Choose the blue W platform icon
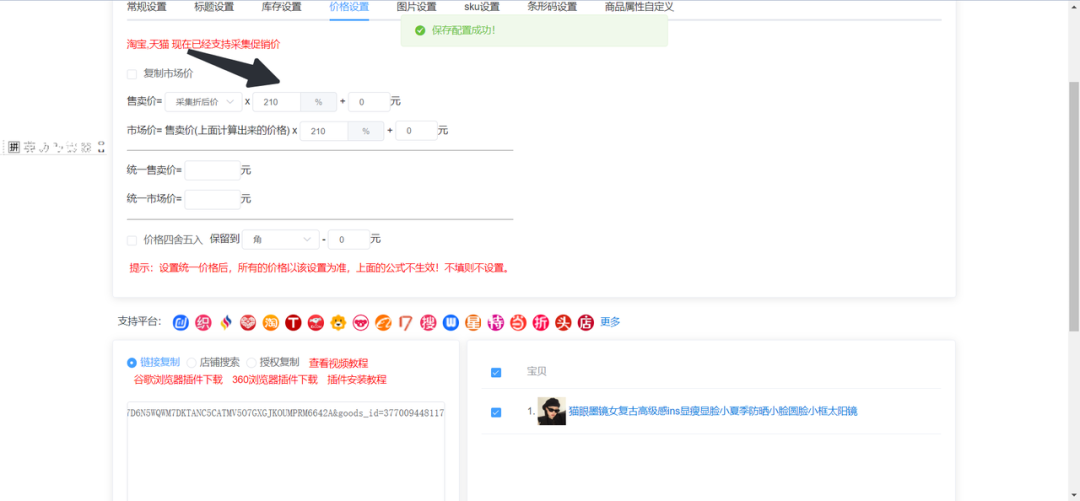Viewport: 1080px width, 501px height. coord(450,322)
